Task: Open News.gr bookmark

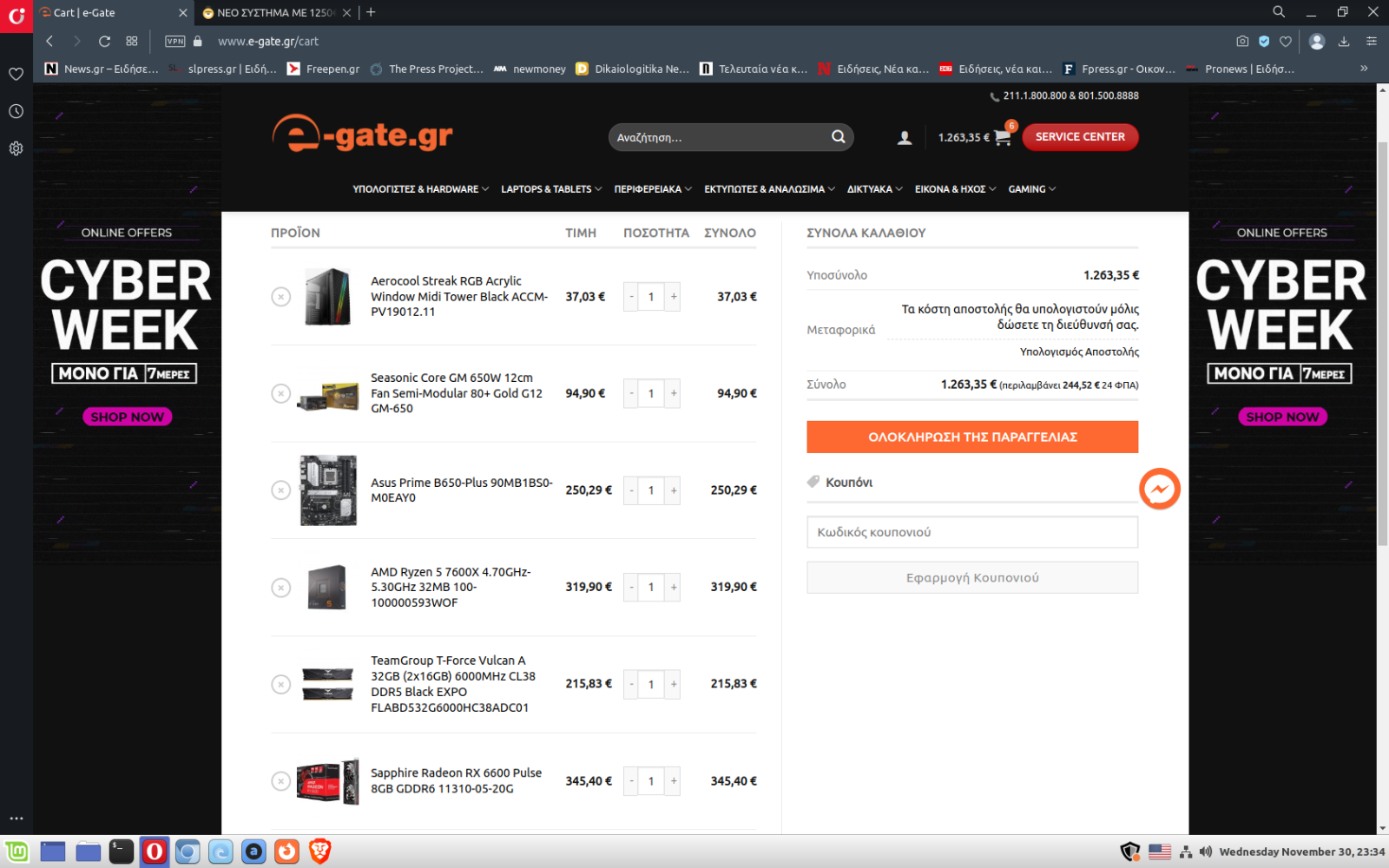Action: click(x=102, y=69)
